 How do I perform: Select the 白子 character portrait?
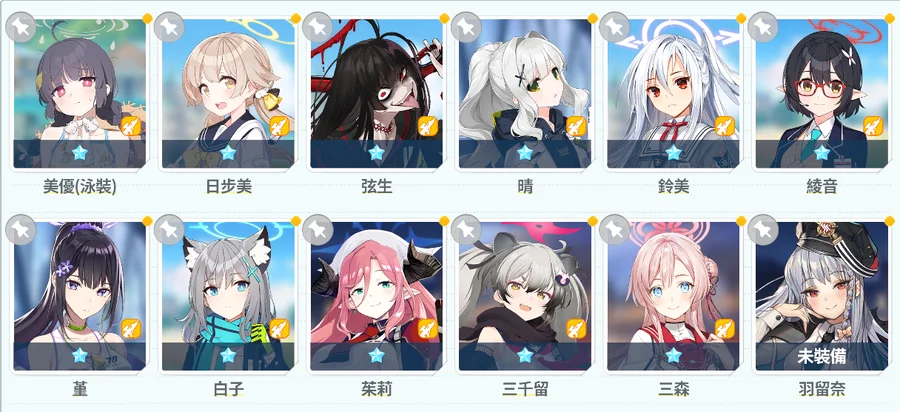228,296
